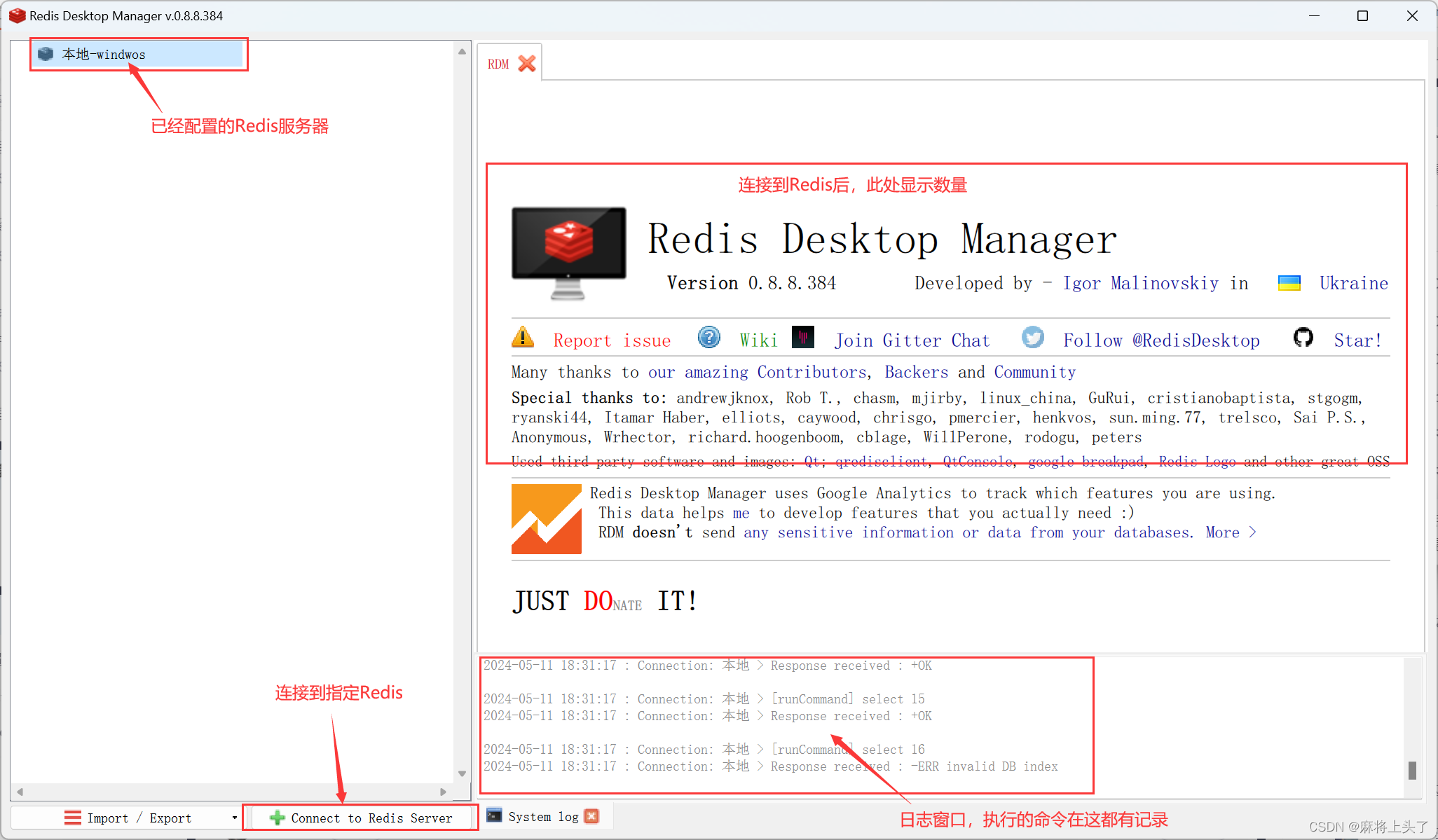Open the Star! link
The height and width of the screenshot is (840, 1438).
tap(1357, 340)
